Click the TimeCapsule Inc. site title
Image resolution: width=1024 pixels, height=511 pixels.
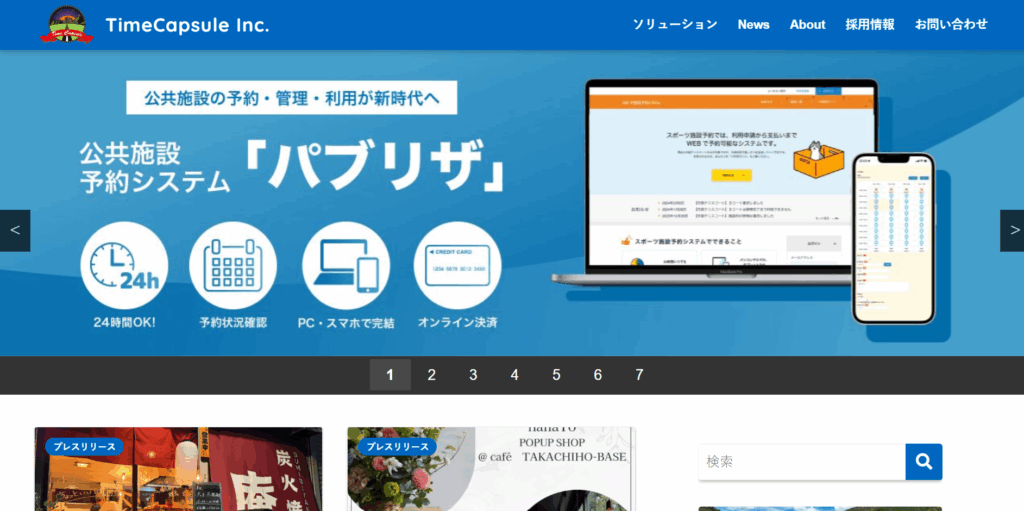coord(187,25)
